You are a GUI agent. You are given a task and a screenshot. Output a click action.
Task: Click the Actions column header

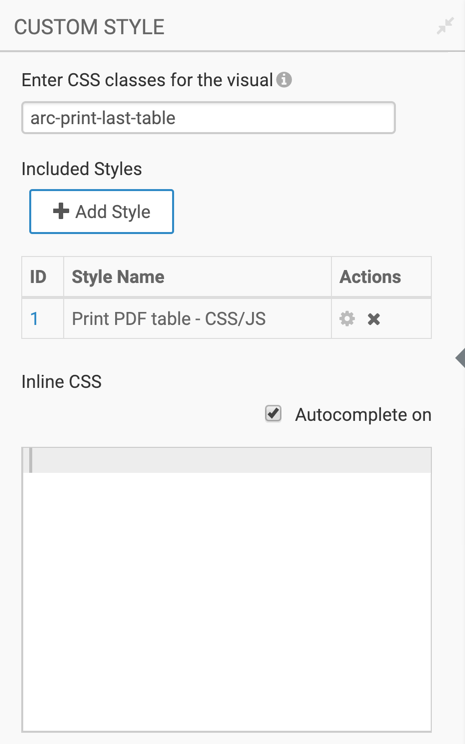(x=370, y=277)
